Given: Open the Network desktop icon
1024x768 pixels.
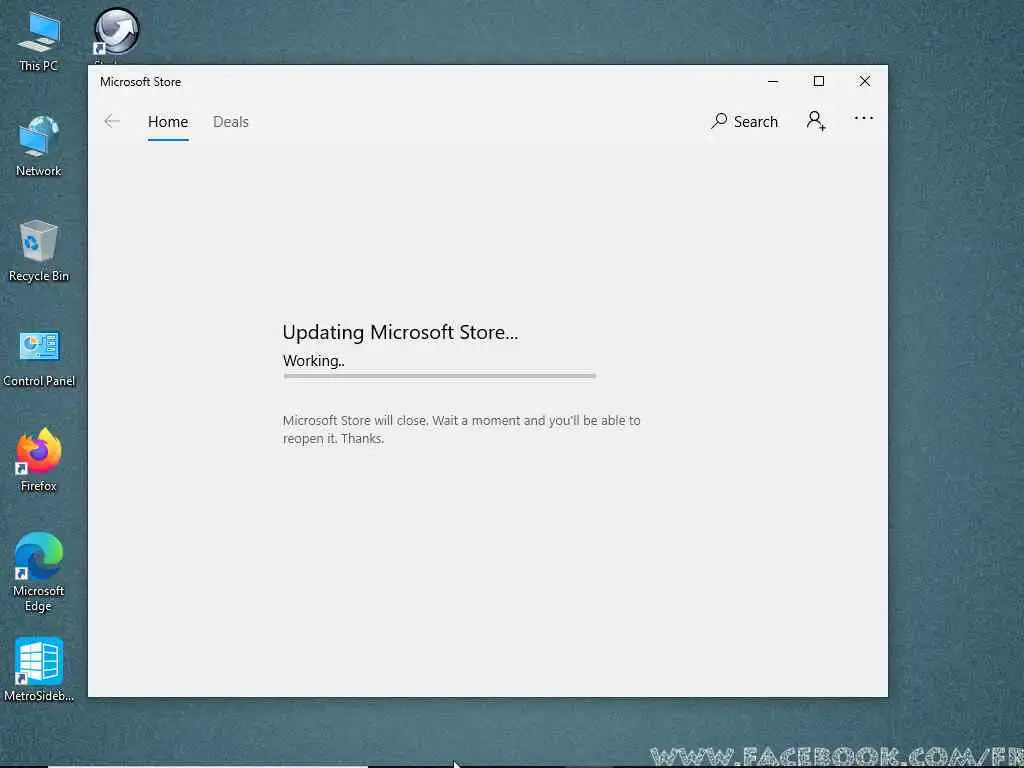Looking at the screenshot, I should (x=39, y=146).
